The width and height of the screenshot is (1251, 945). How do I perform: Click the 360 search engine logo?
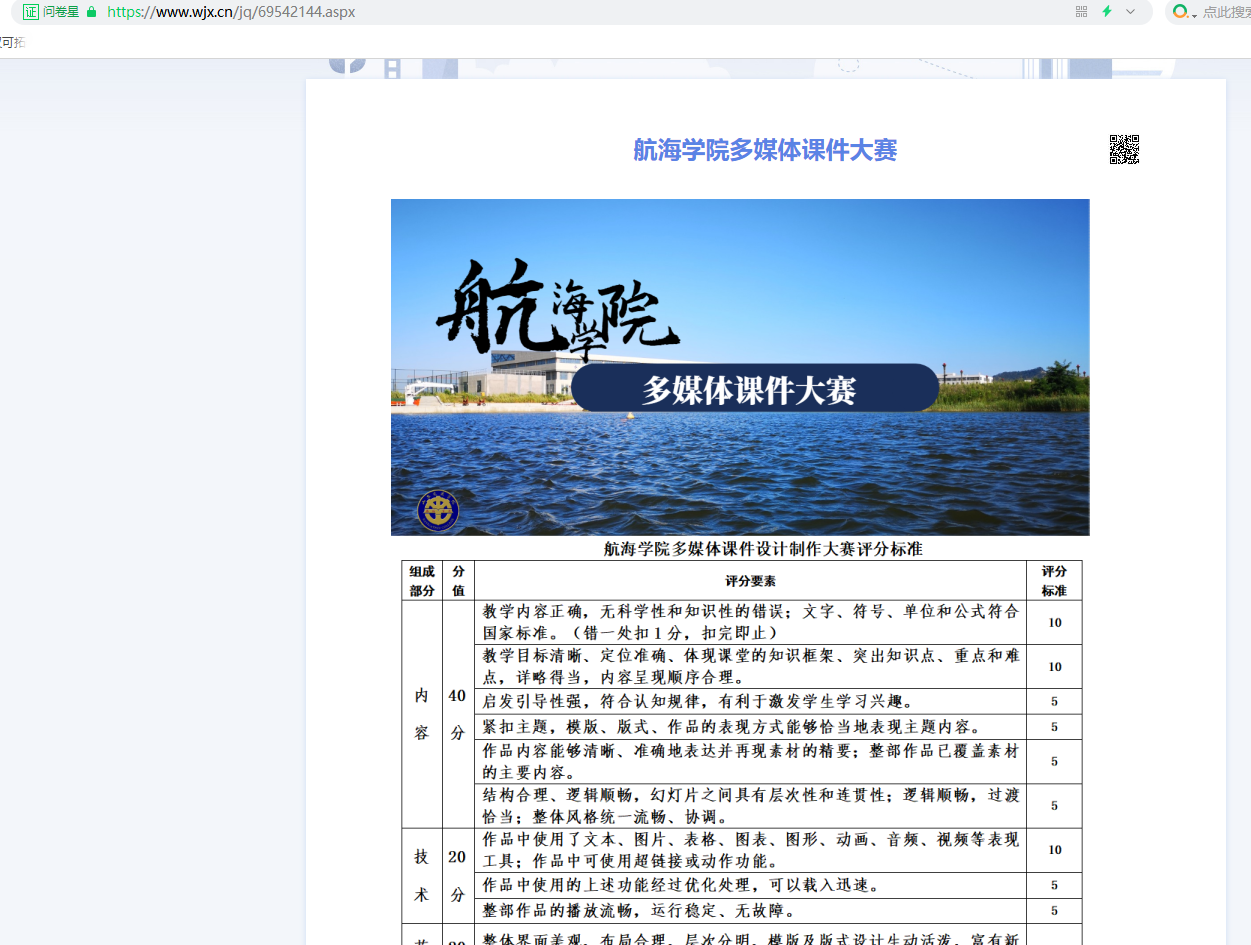[1180, 12]
